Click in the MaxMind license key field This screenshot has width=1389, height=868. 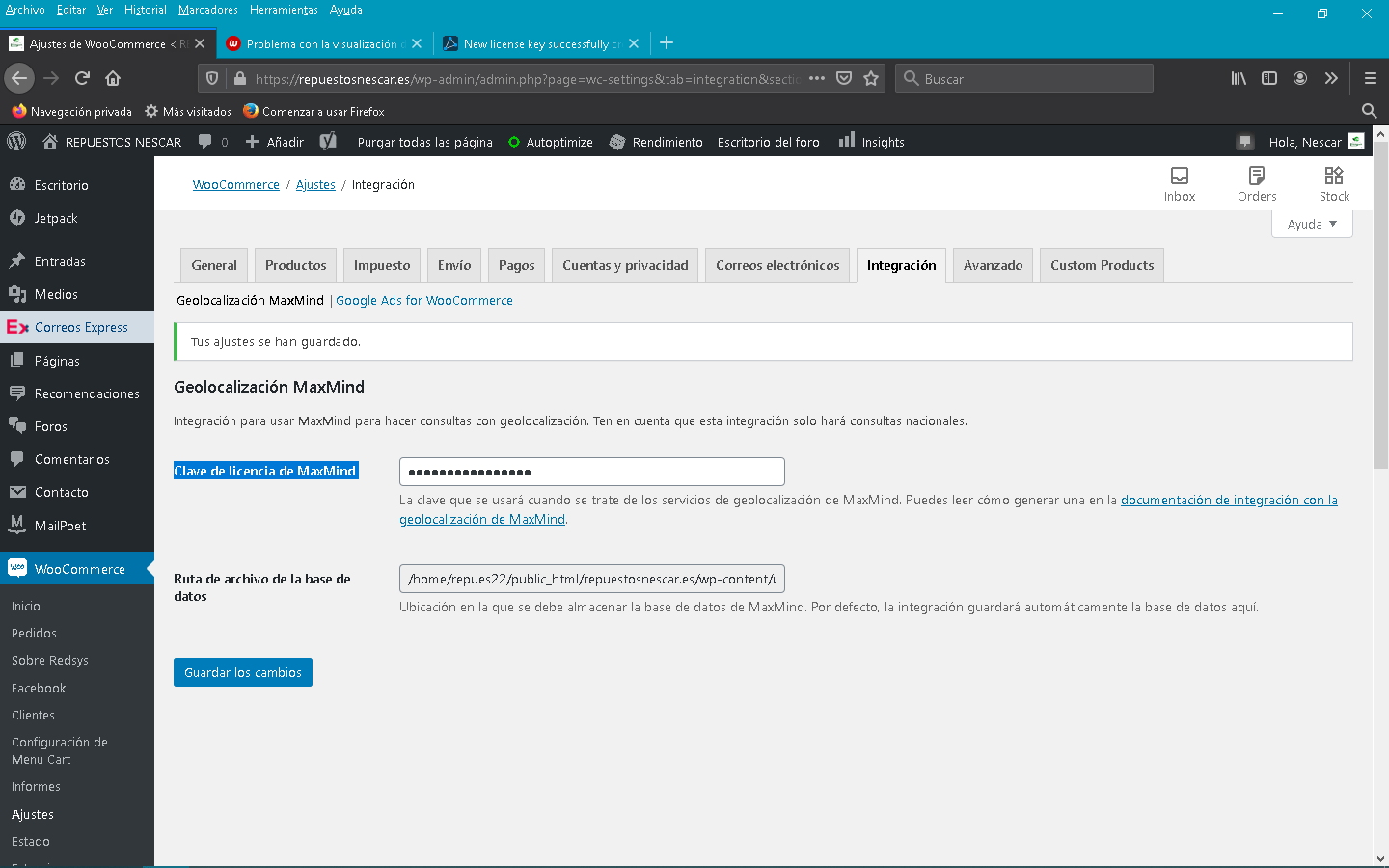tap(592, 472)
